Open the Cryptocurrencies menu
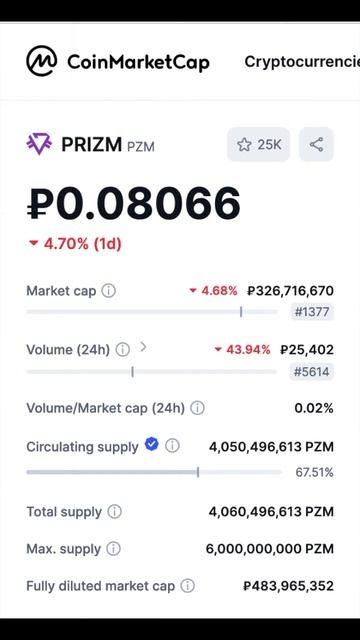The width and height of the screenshot is (360, 640). tap(302, 62)
